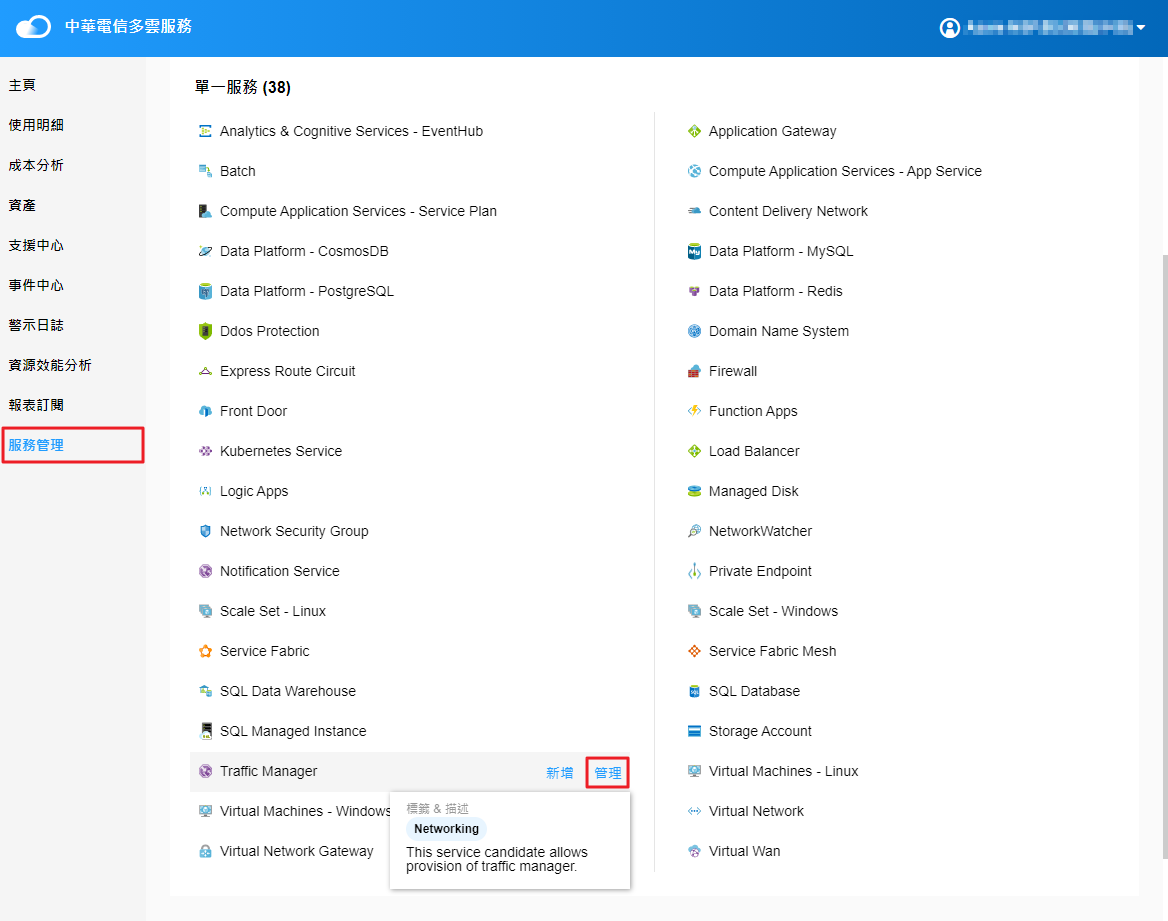Click the Content Delivery Network icon
Viewport: 1168px width, 921px height.
(x=694, y=212)
